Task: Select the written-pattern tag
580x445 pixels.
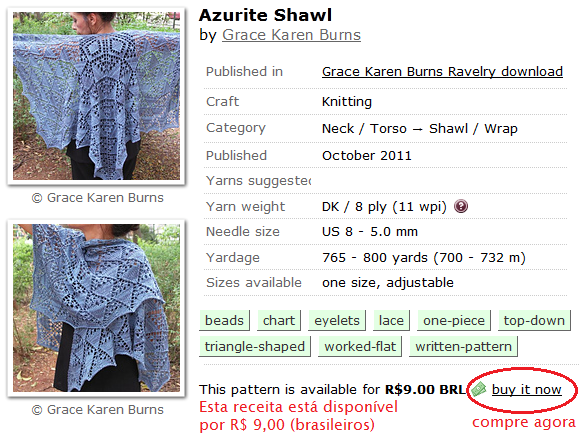Action: point(463,346)
